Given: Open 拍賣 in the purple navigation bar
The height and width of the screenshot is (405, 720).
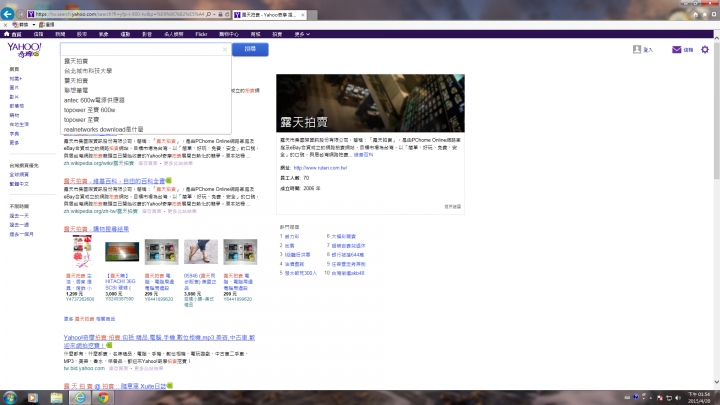Looking at the screenshot, I should point(277,34).
